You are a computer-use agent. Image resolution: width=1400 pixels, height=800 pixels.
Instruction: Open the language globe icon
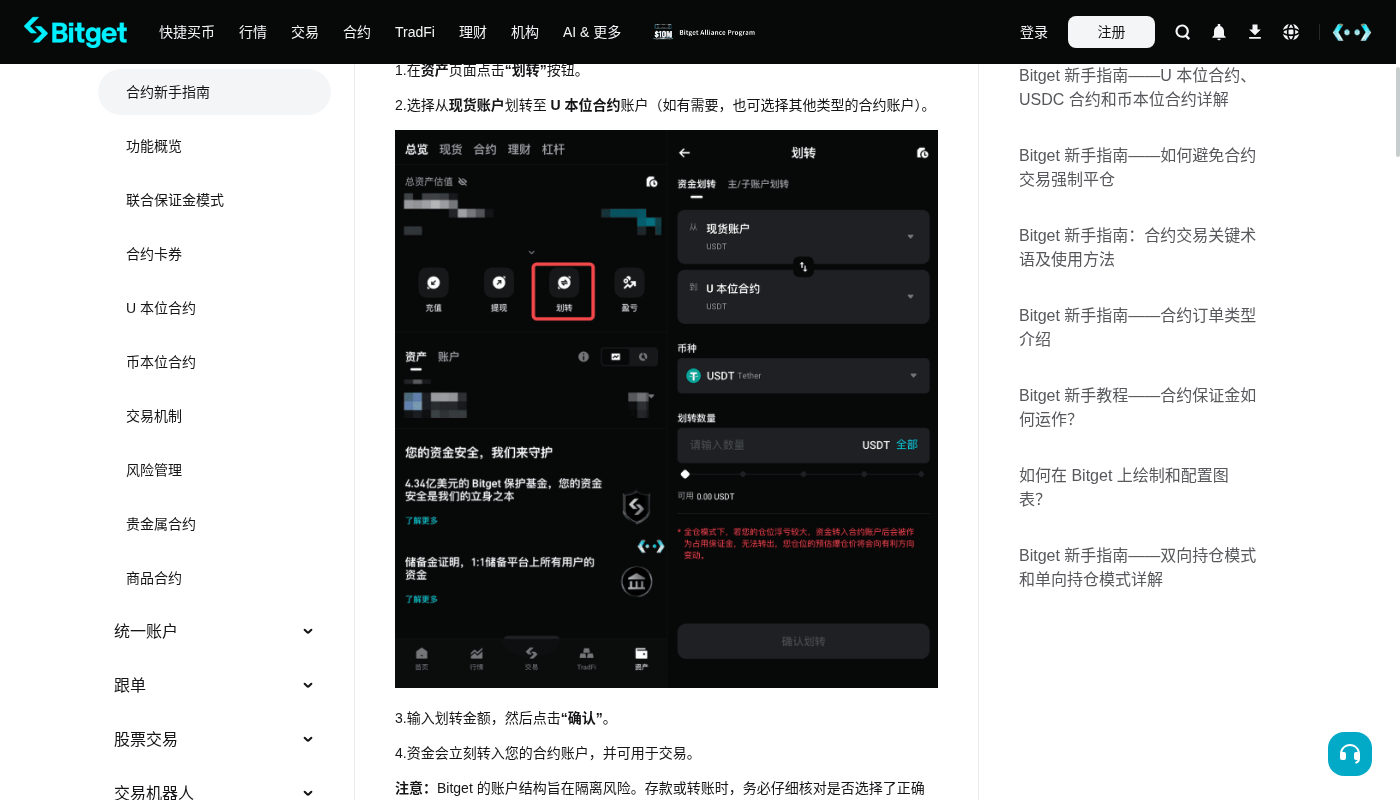[x=1291, y=32]
